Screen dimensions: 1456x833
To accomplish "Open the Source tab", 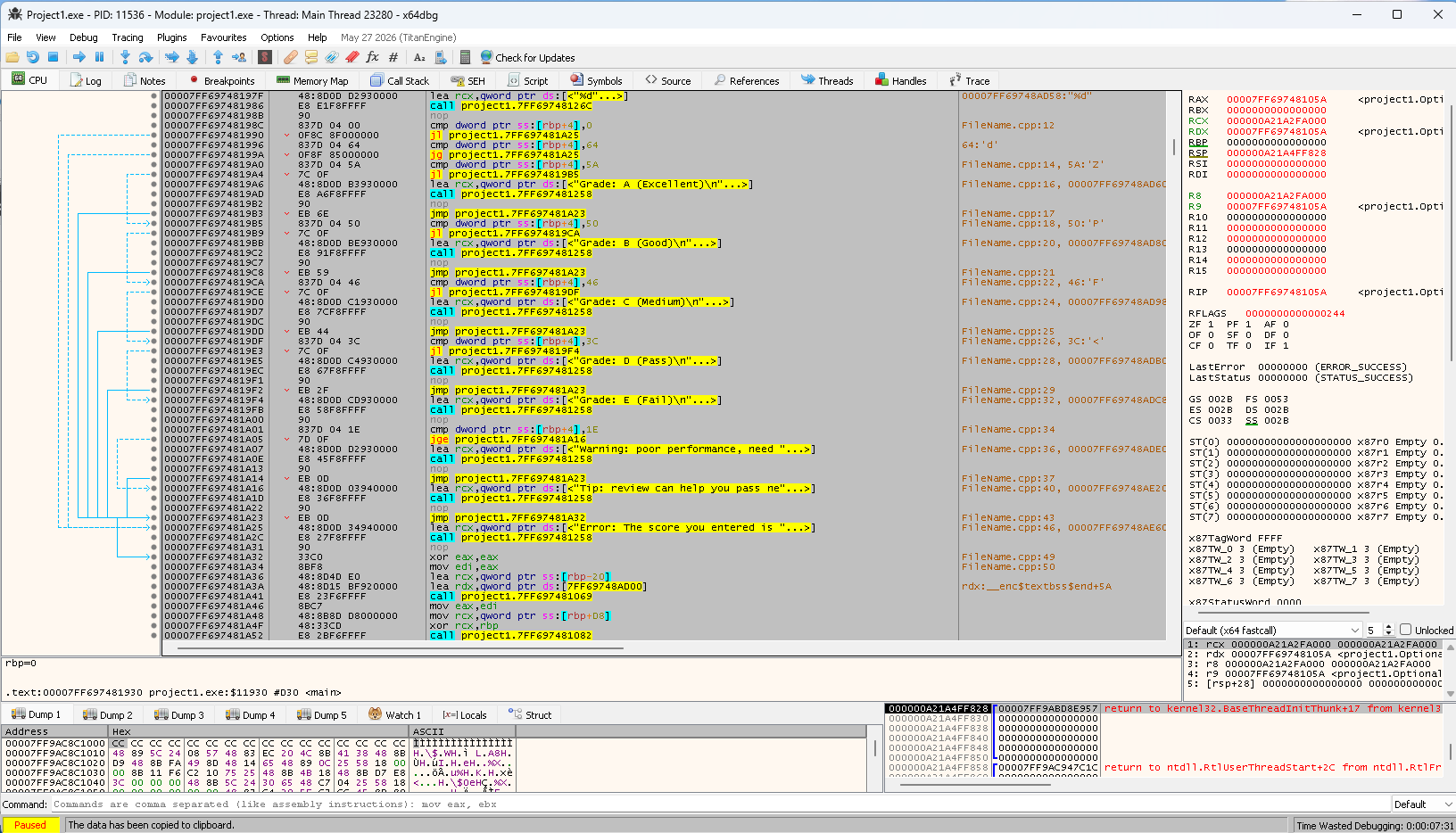I will click(x=667, y=80).
